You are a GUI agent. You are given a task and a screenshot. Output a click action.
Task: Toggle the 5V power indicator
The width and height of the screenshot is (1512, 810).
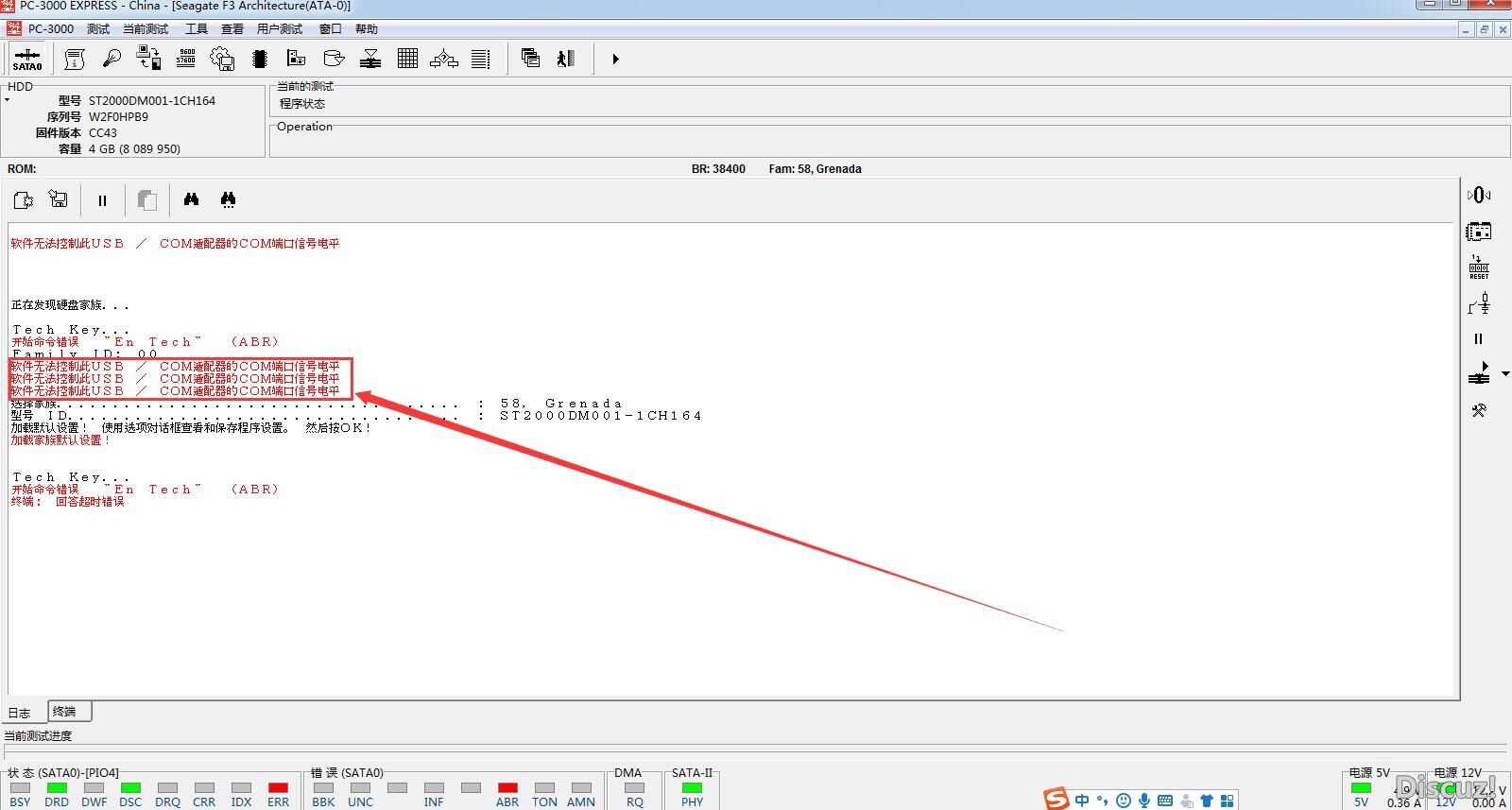[1361, 788]
